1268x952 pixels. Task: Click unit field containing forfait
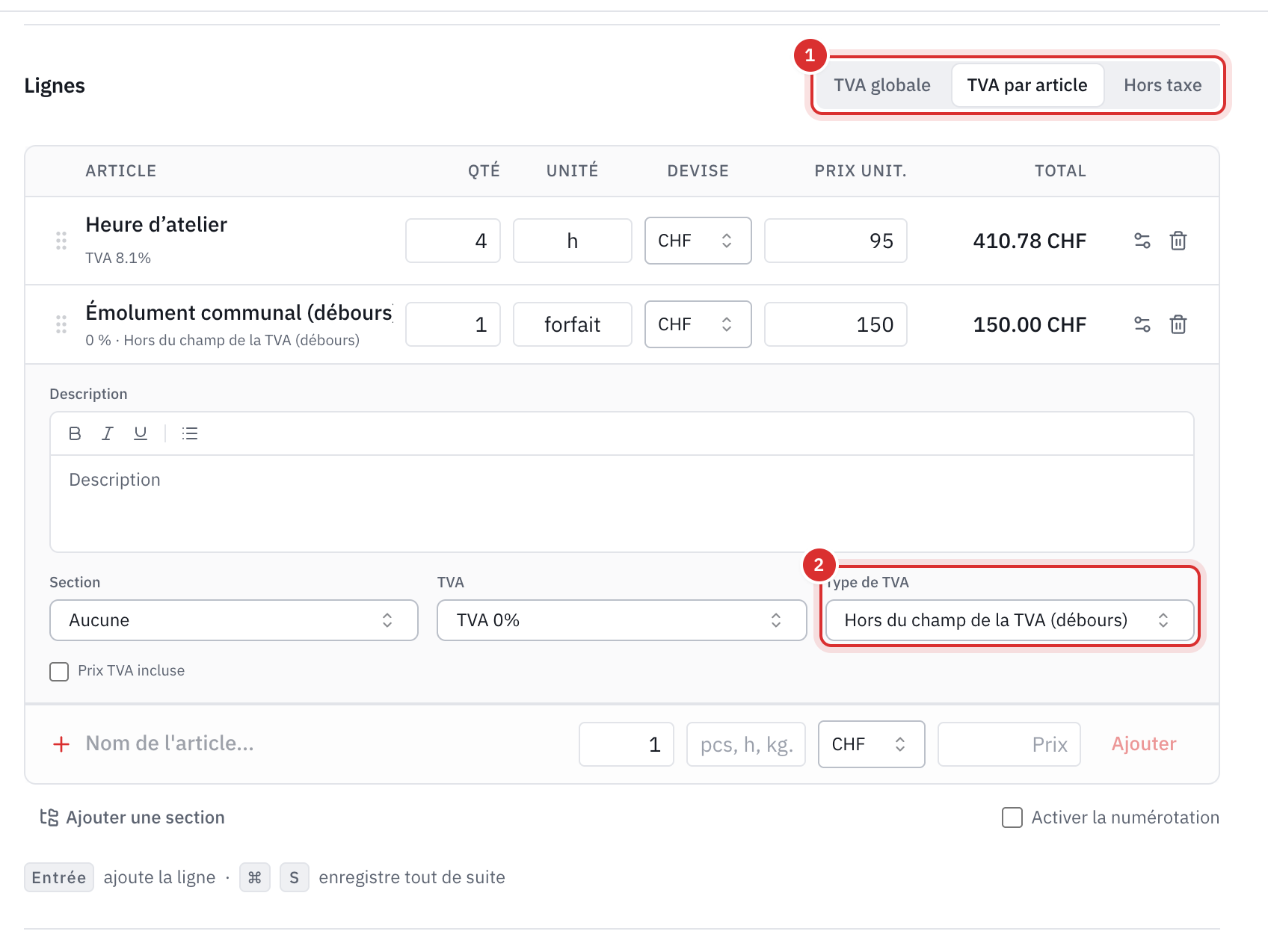coord(573,324)
